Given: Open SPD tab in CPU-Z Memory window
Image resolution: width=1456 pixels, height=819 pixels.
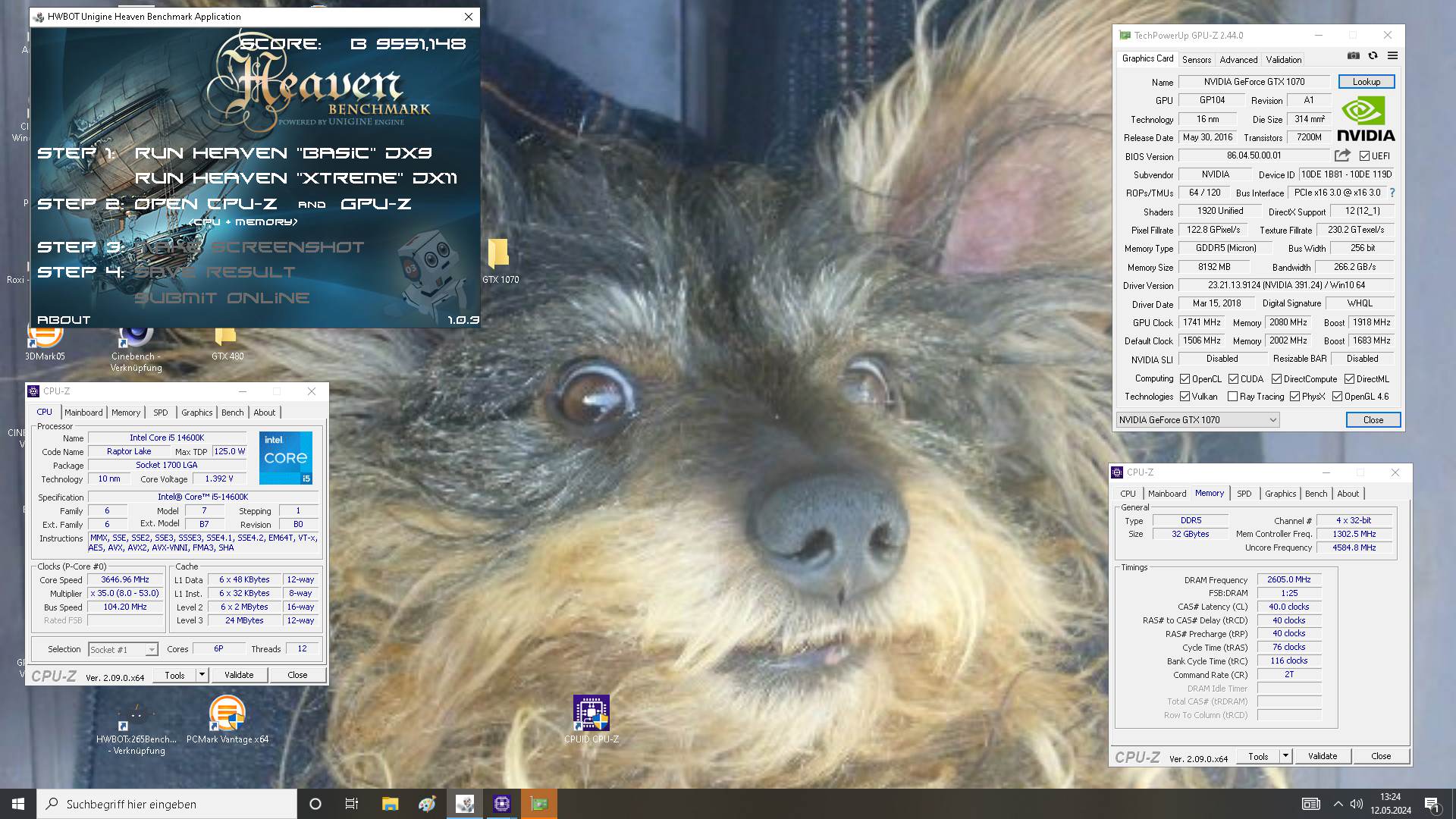Looking at the screenshot, I should (x=1244, y=494).
